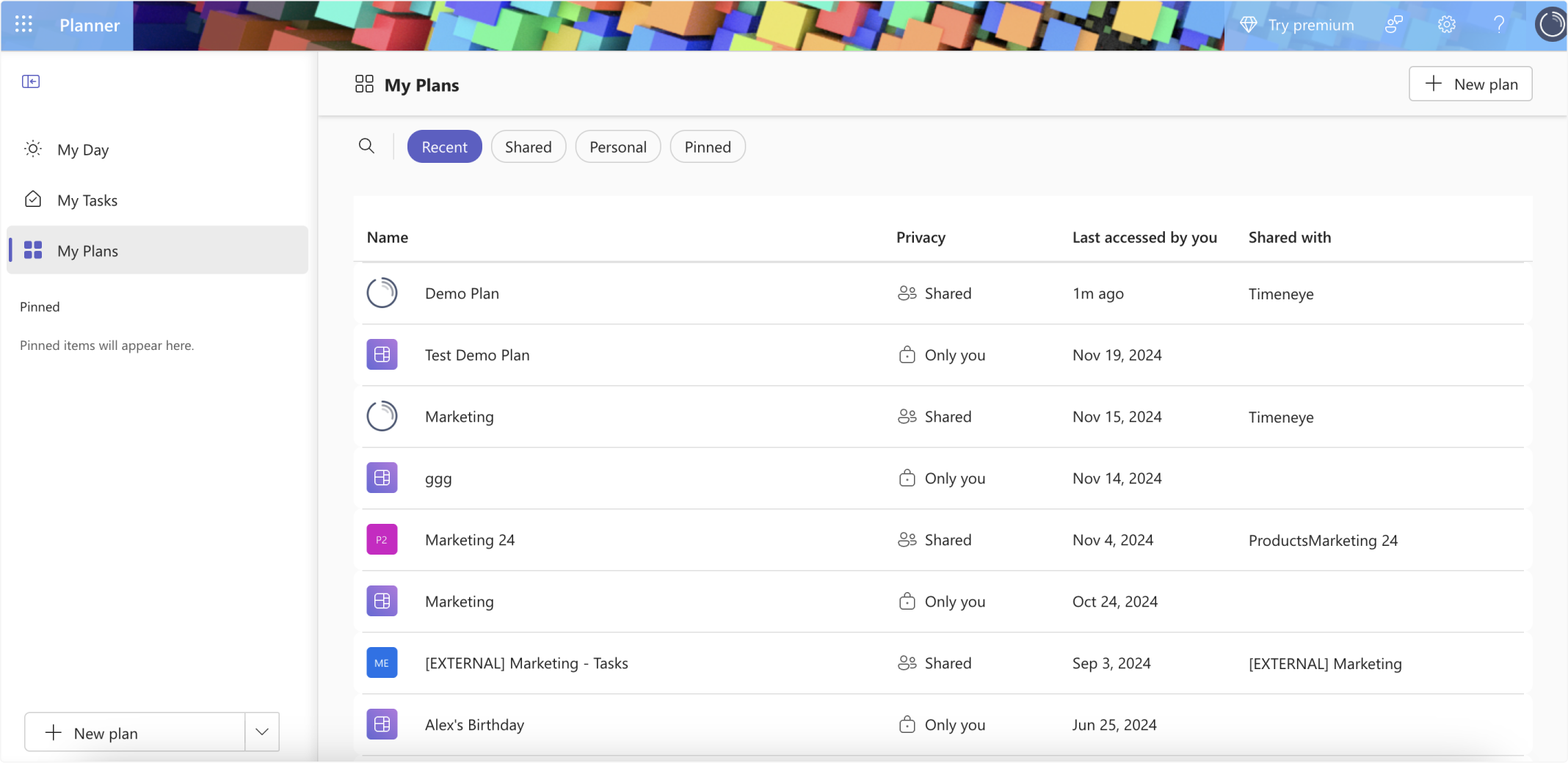Toggle the Personal filter pill
1568x763 pixels.
[617, 147]
